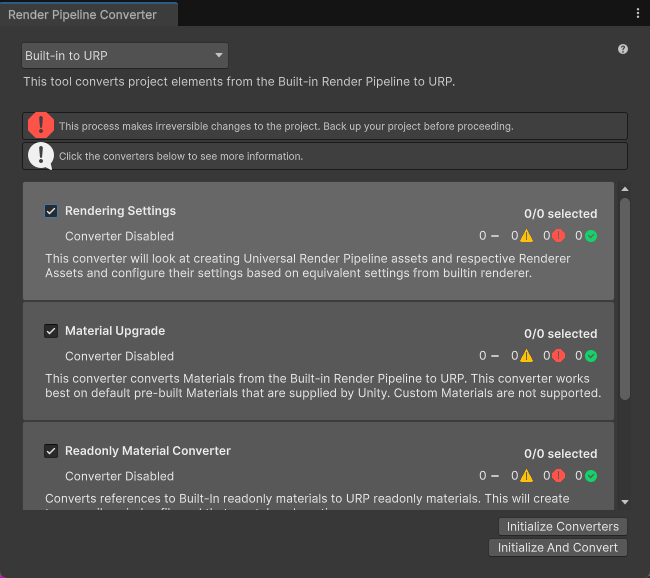Open the three-dot window options menu
Viewport: 650px width, 578px height.
(x=638, y=13)
